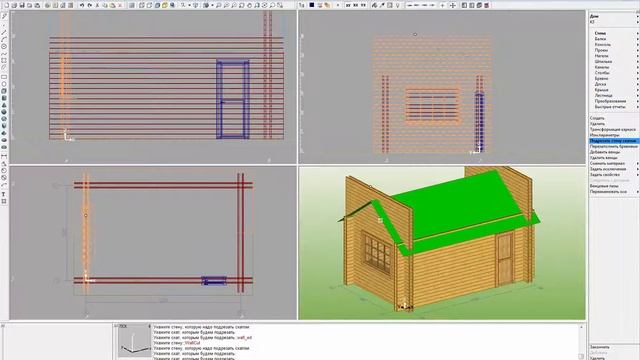The height and width of the screenshot is (360, 640).
Task: Open Задать свойства submenu
Action: click(614, 175)
